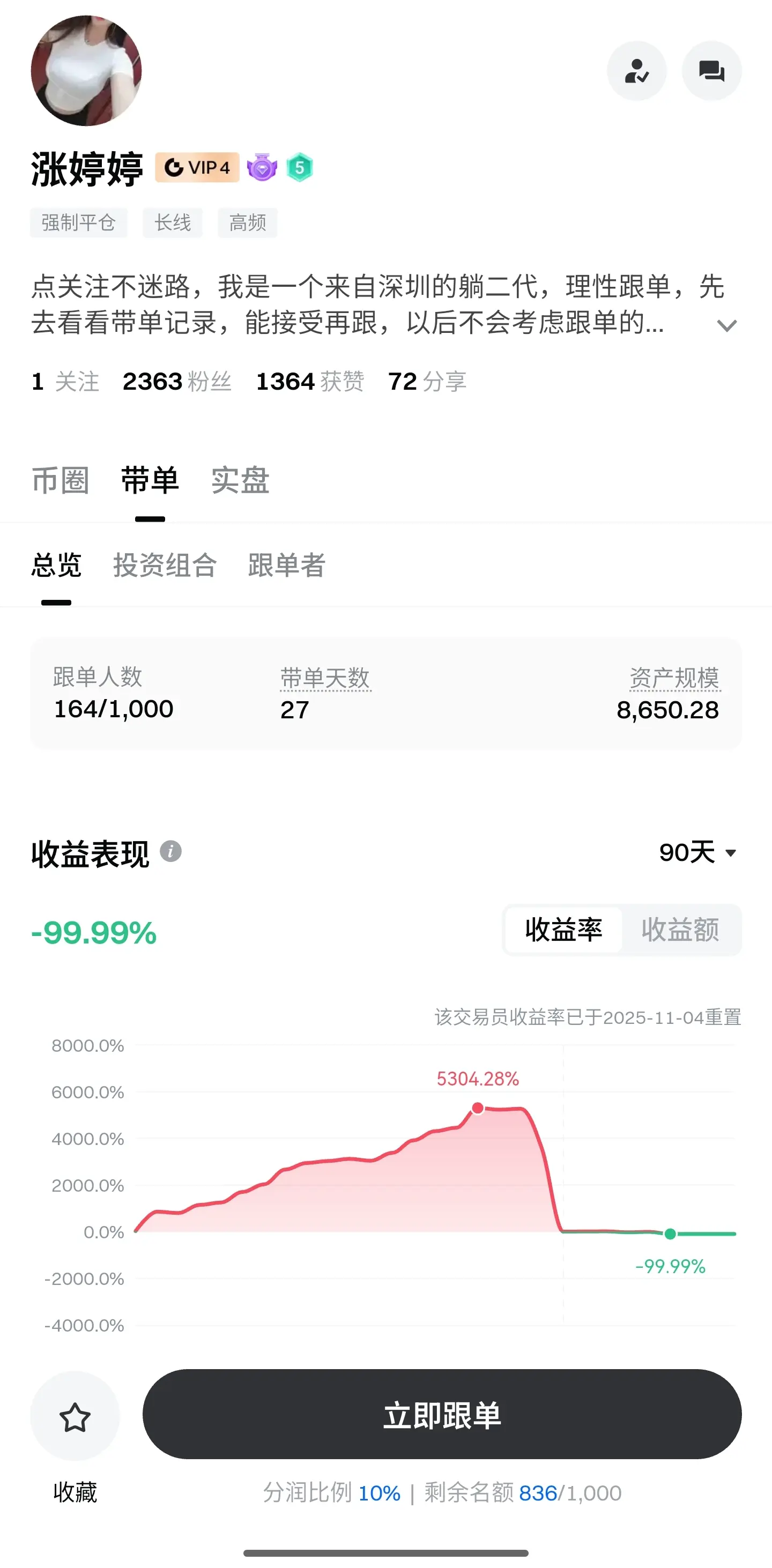Tap the 长线 tag
This screenshot has height=1568, width=772.
tap(173, 223)
